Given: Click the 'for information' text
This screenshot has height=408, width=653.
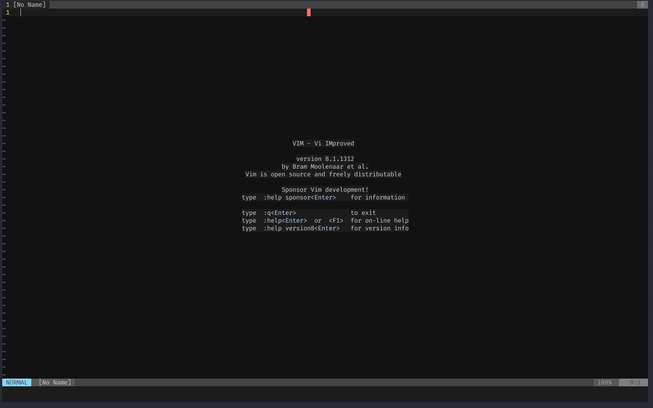Looking at the screenshot, I should point(378,197).
